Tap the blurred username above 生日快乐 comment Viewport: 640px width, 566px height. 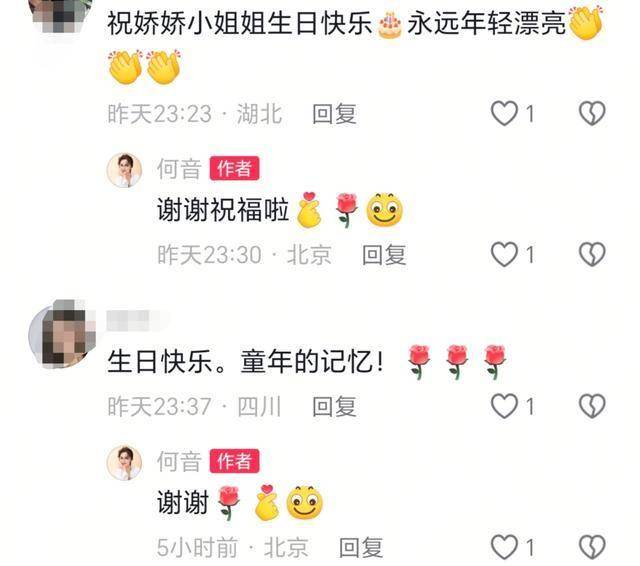137,320
